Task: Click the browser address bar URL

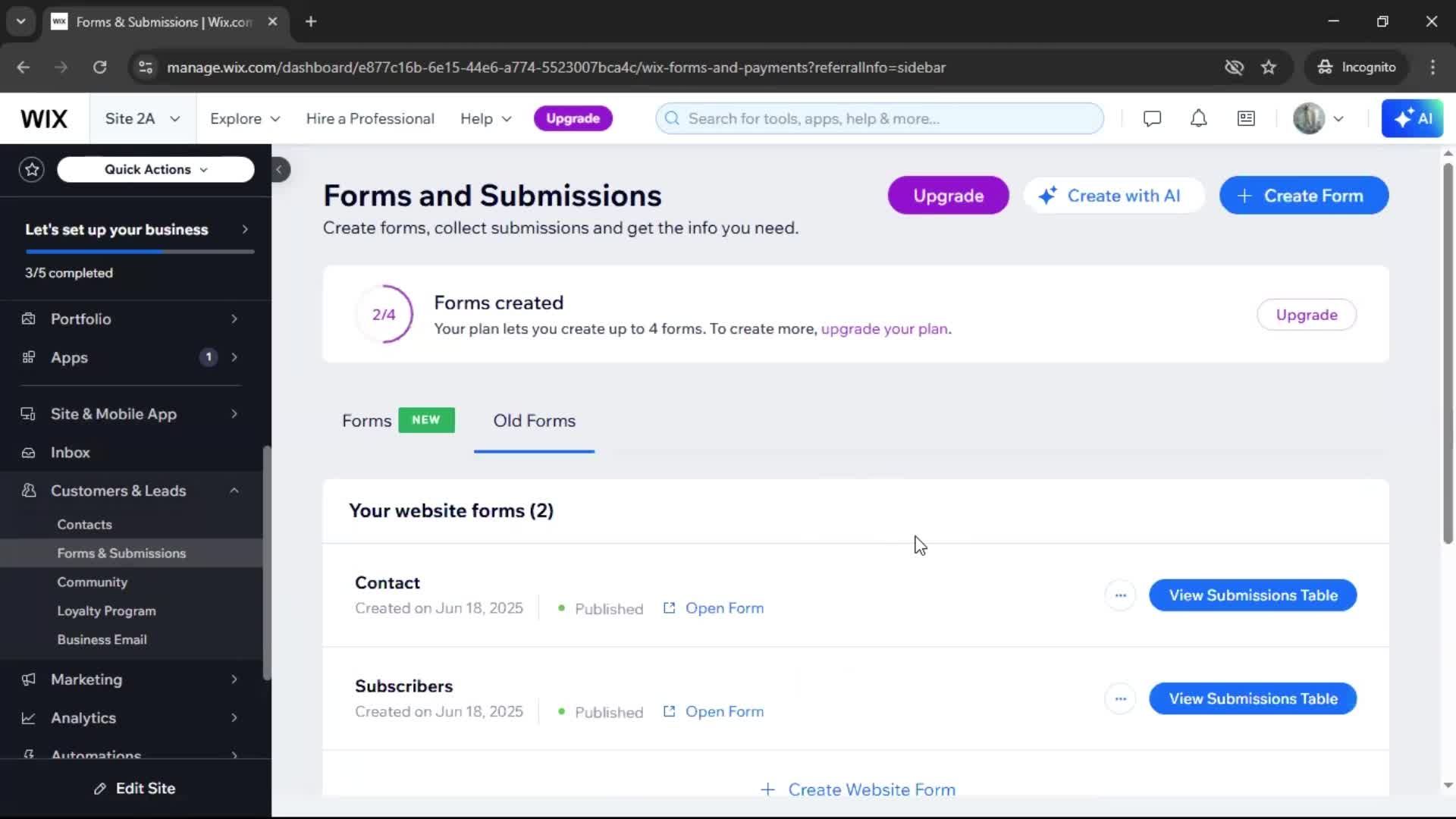Action: click(556, 67)
